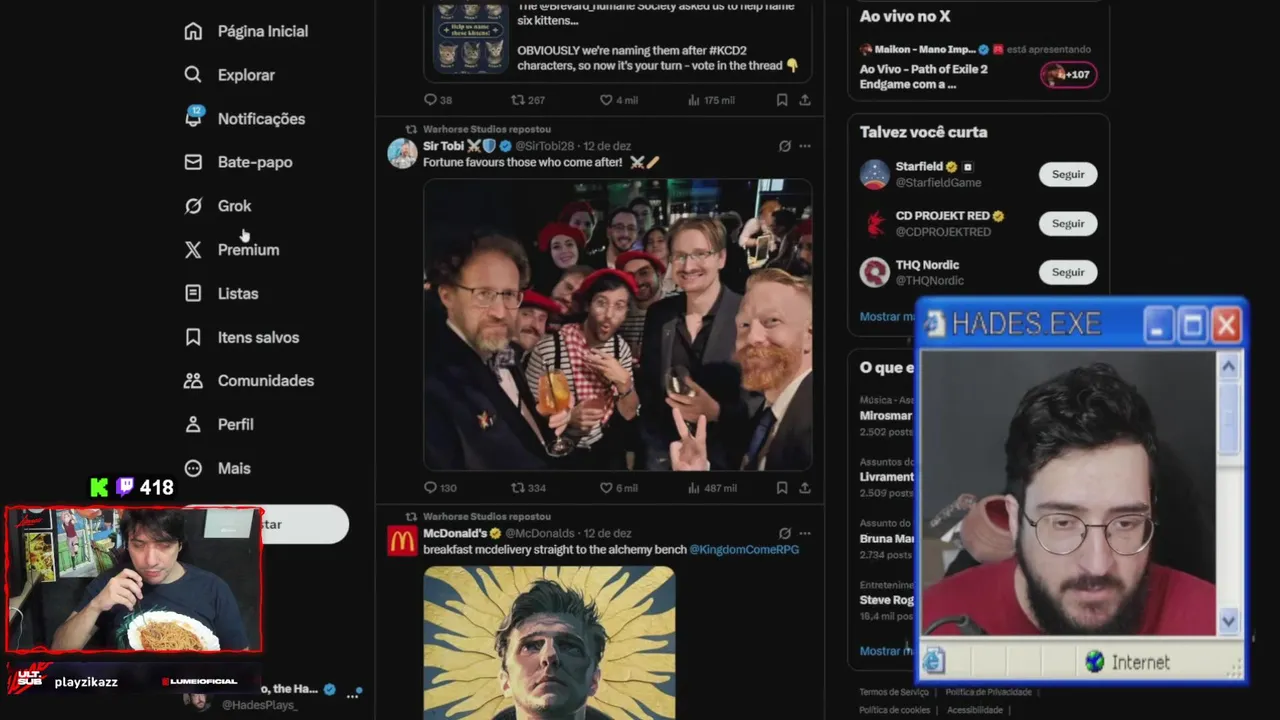Click the notification bell icon

[193, 117]
